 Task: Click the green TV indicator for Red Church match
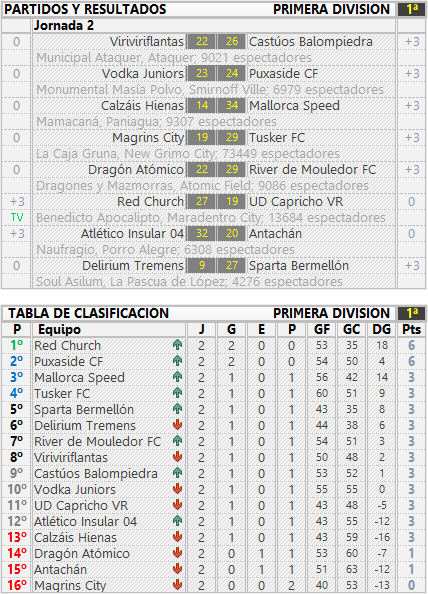17,217
